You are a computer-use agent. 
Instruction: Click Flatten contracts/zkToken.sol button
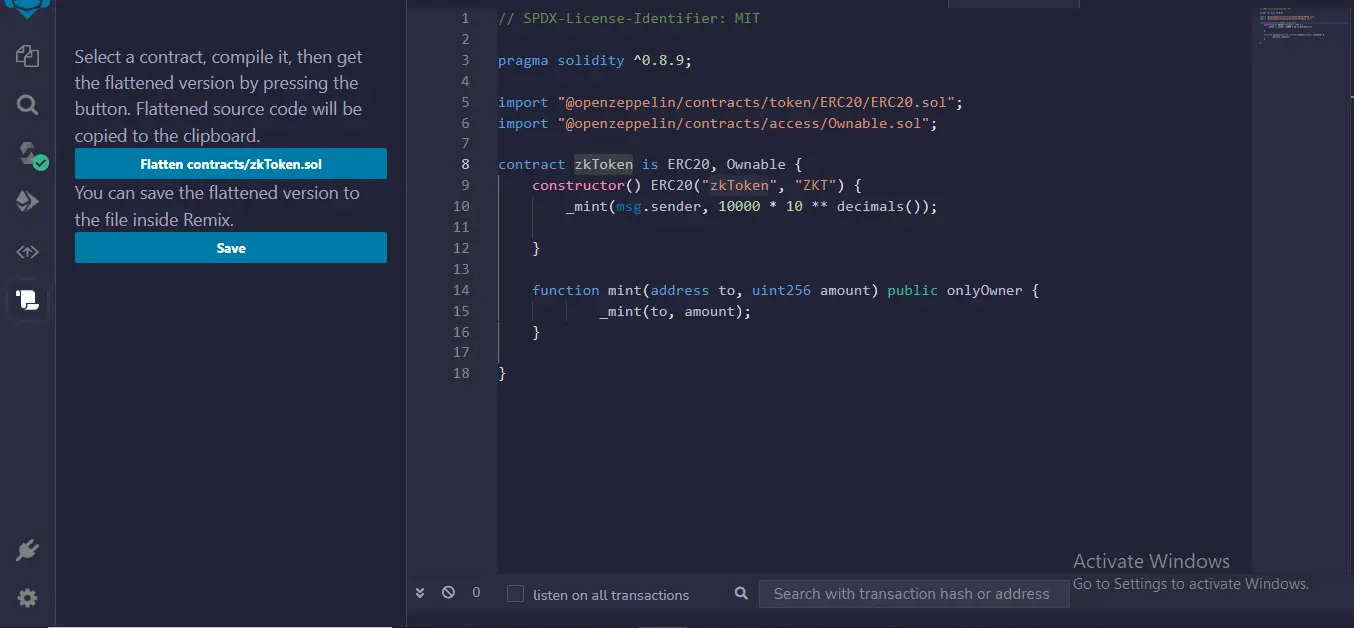231,164
